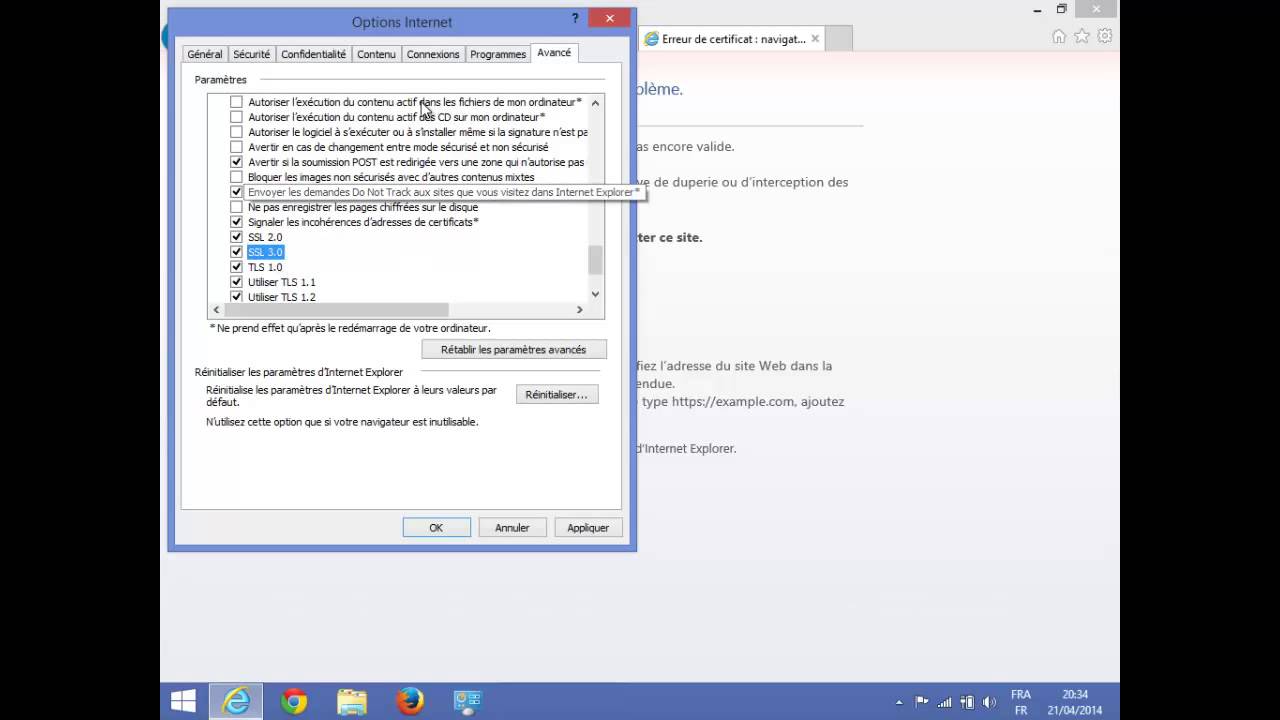Select the SSL 3.0 list item text
This screenshot has height=720, width=1280.
click(x=265, y=252)
